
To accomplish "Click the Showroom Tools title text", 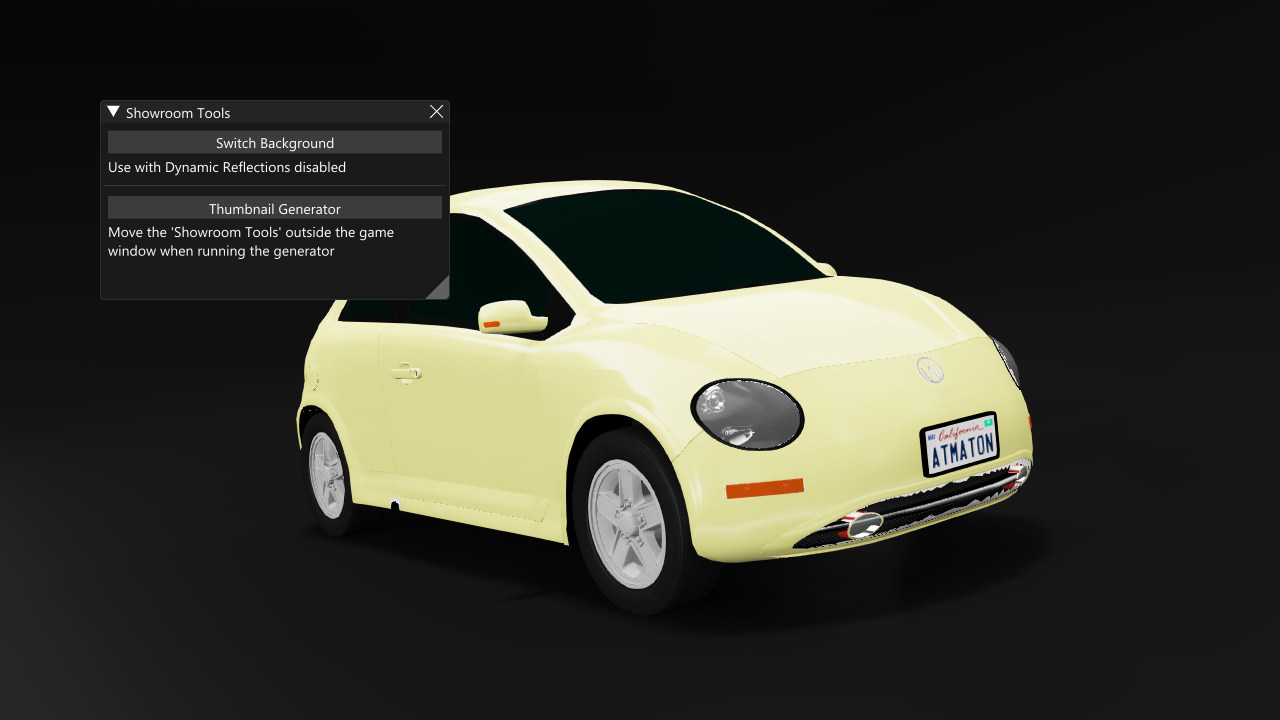I will [176, 112].
